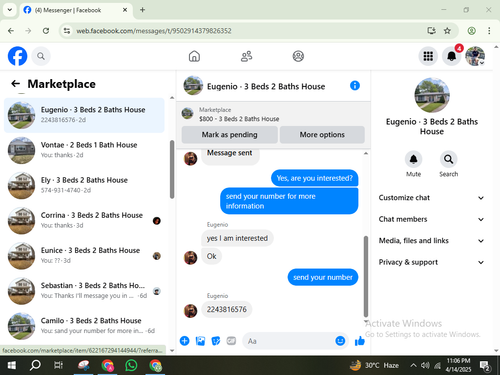Mark the listing as pending

point(229,135)
